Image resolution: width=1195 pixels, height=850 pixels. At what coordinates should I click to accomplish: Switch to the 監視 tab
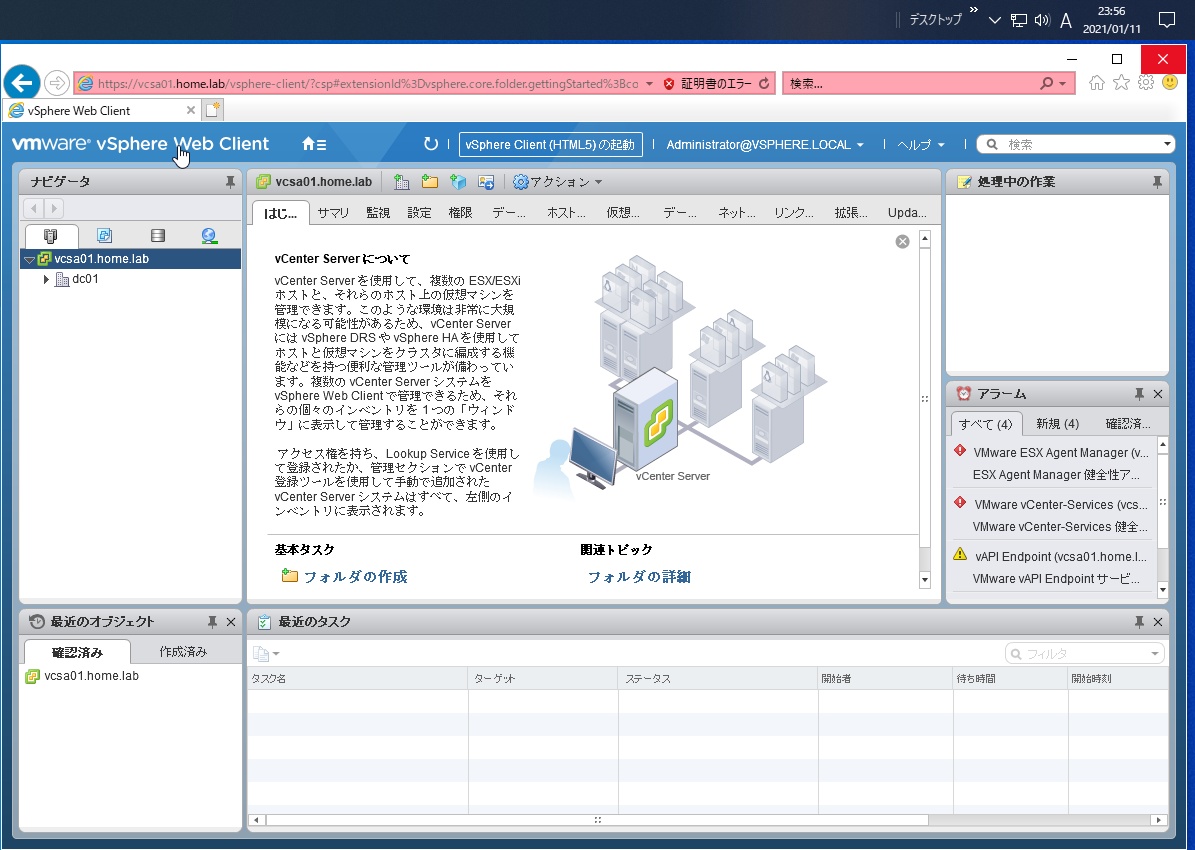[x=378, y=213]
